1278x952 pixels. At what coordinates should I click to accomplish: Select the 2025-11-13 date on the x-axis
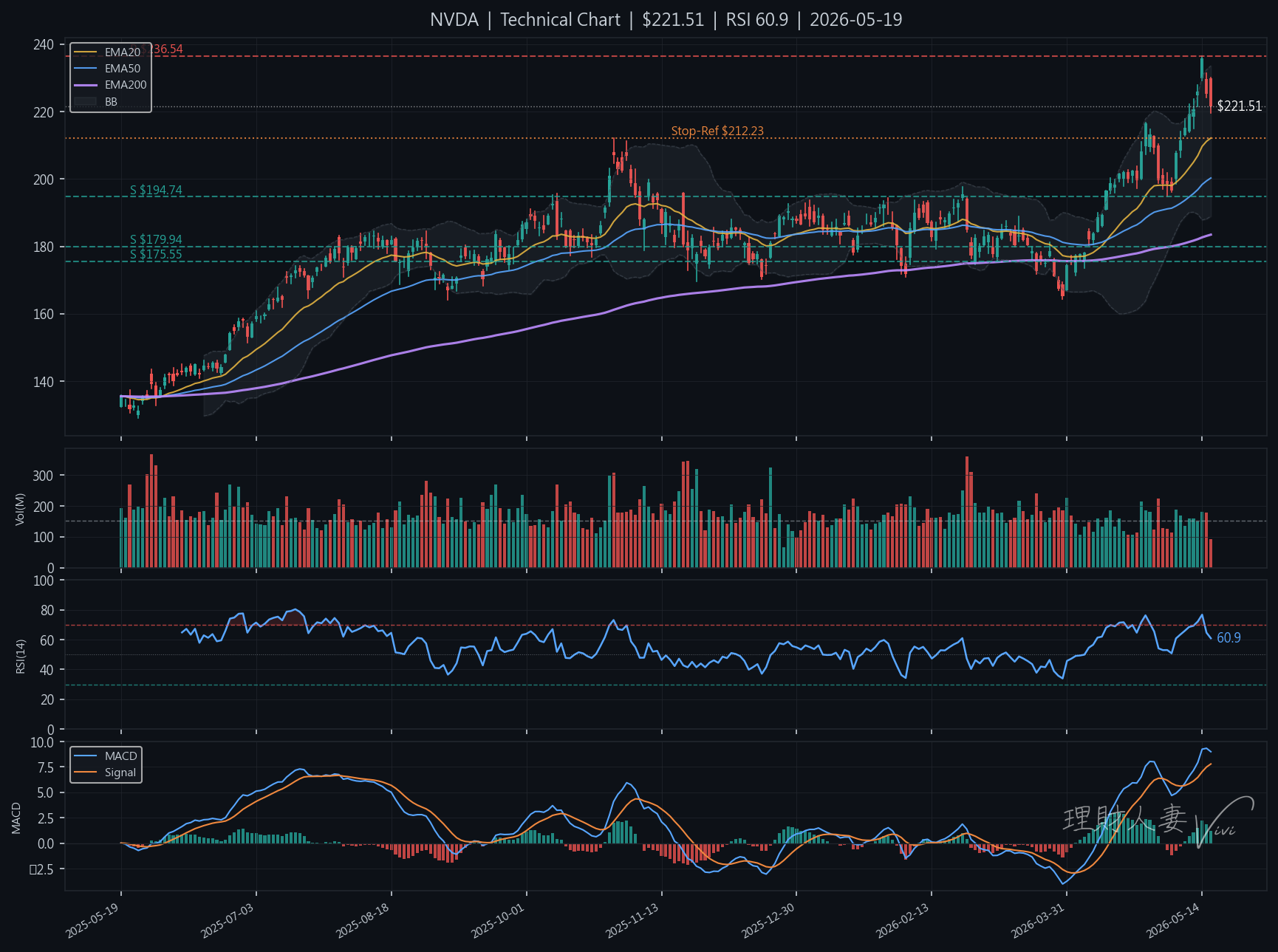tap(633, 920)
